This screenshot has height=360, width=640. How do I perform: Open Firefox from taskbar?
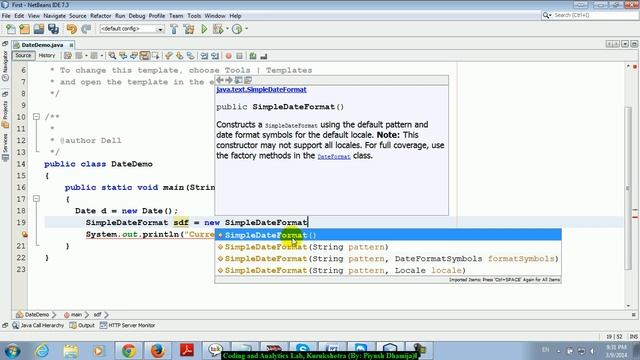tap(158, 351)
